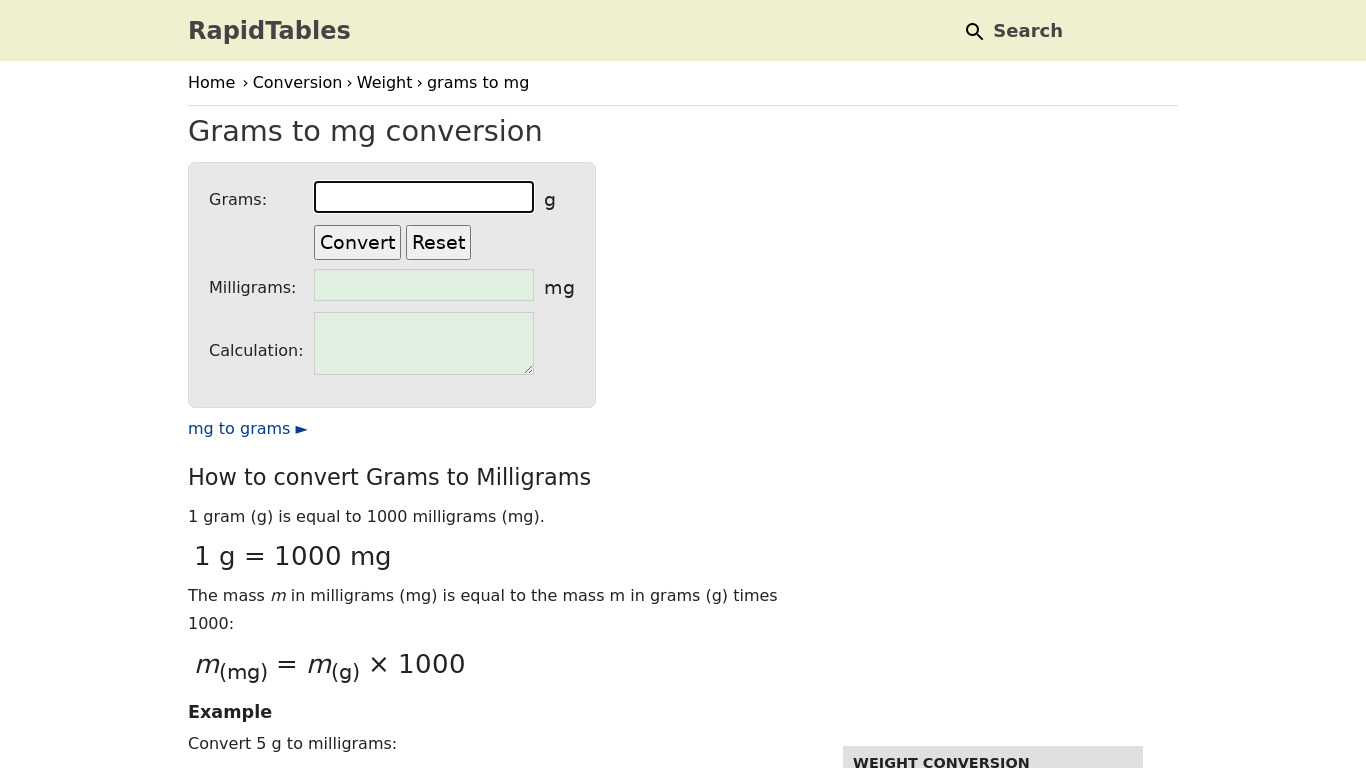Click the Search text in header
This screenshot has height=768, width=1366.
1027,31
